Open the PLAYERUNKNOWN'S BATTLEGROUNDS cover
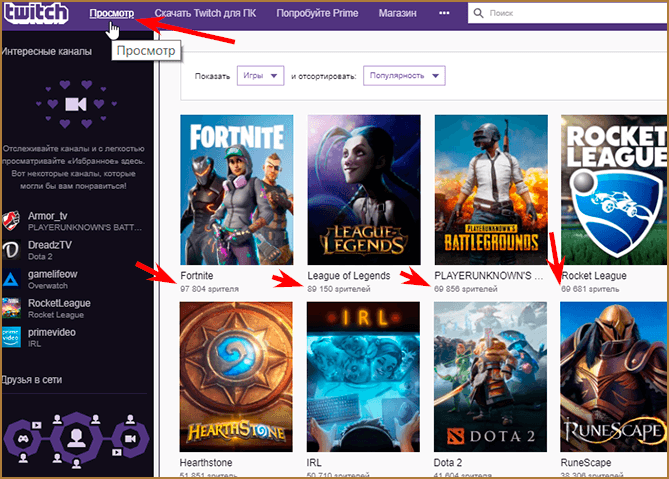Image resolution: width=669 pixels, height=479 pixels. point(491,190)
